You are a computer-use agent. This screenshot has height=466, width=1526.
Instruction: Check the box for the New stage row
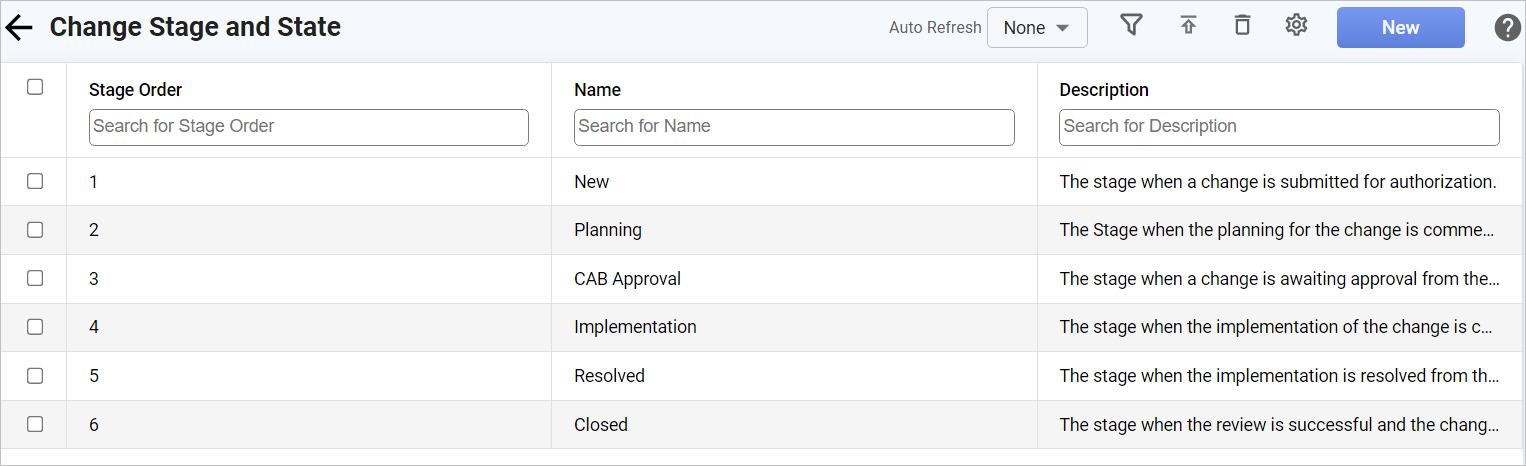click(x=35, y=181)
